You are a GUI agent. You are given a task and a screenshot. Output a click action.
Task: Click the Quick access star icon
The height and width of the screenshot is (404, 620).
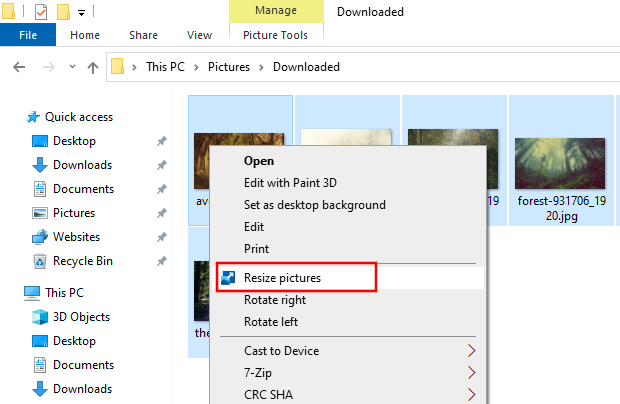(x=33, y=117)
